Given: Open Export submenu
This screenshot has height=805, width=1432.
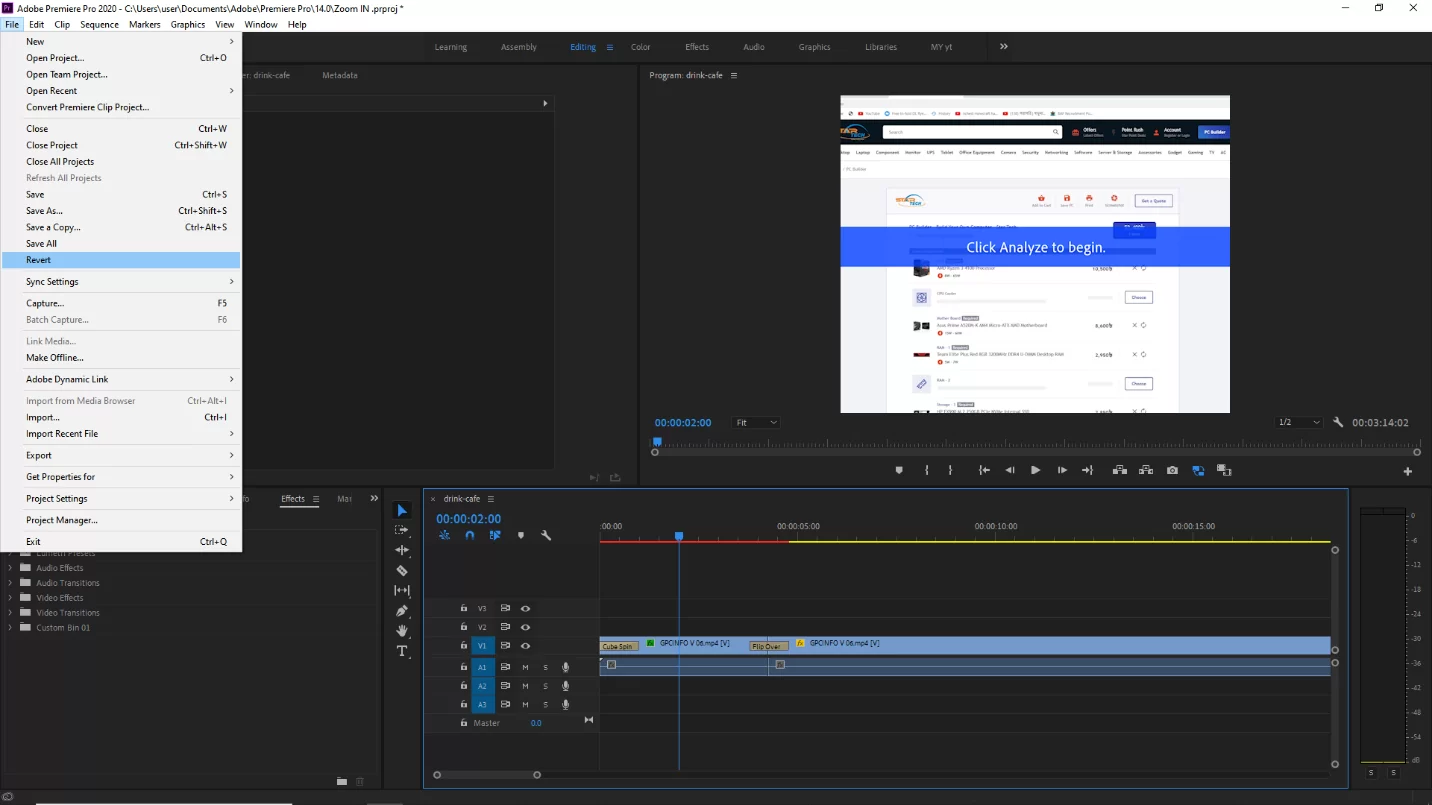Looking at the screenshot, I should (x=121, y=455).
